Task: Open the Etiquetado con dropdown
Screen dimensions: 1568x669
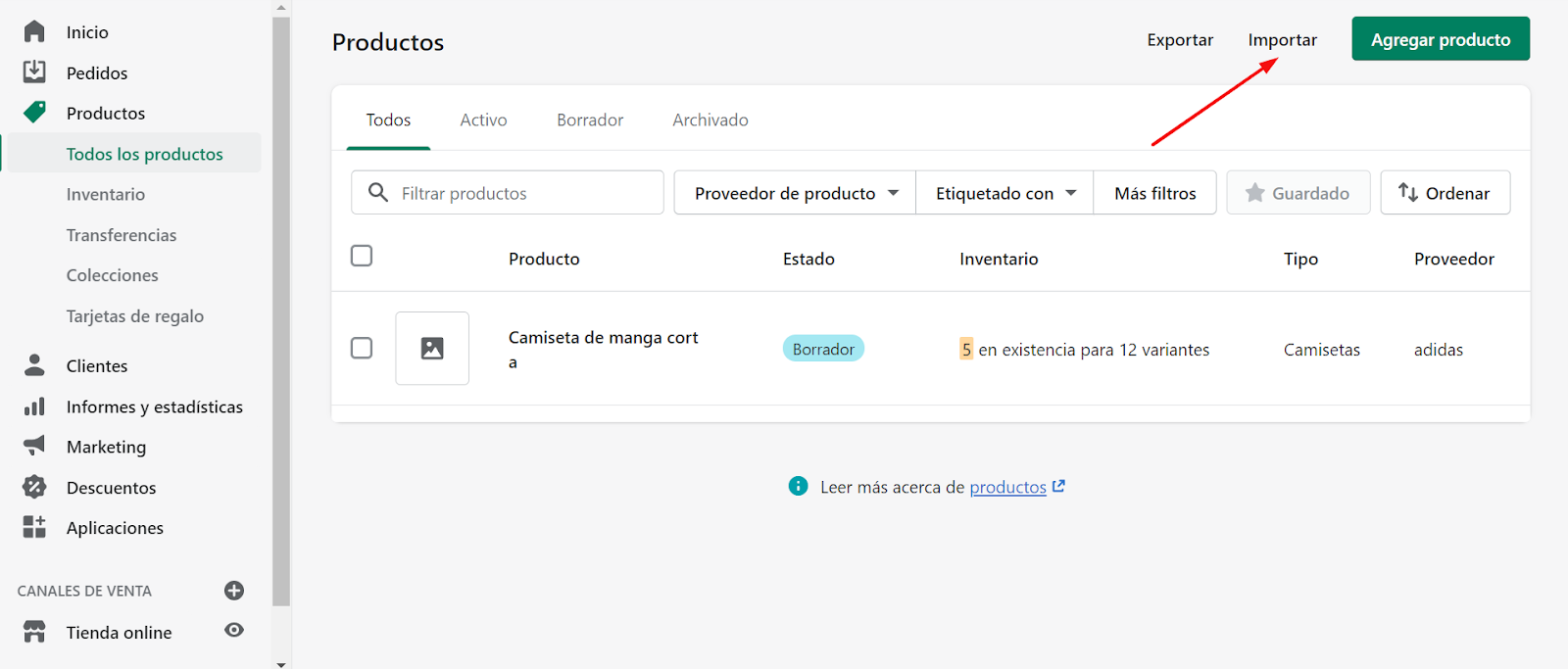Action: point(1004,193)
